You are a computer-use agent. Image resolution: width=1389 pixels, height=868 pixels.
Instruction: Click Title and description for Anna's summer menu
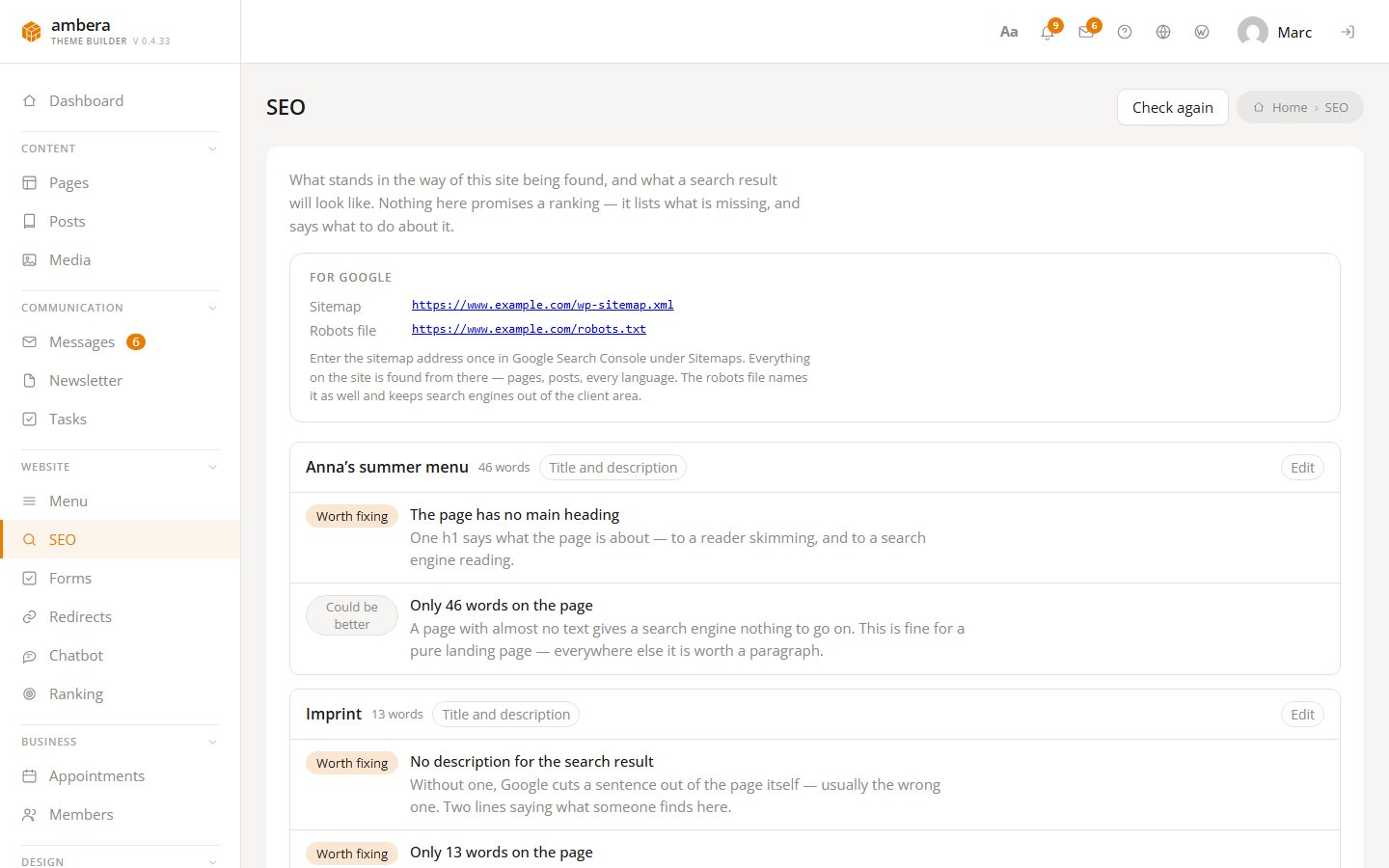tap(613, 468)
